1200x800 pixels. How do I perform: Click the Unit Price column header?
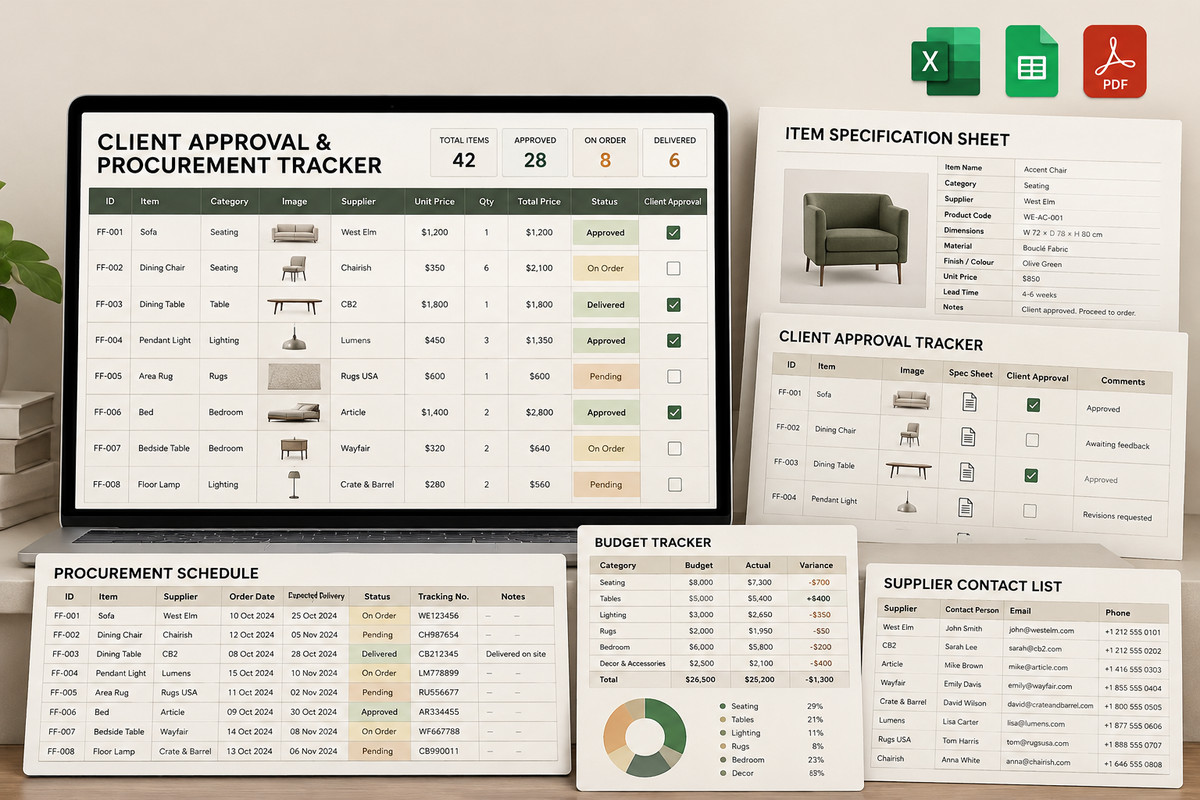click(435, 201)
